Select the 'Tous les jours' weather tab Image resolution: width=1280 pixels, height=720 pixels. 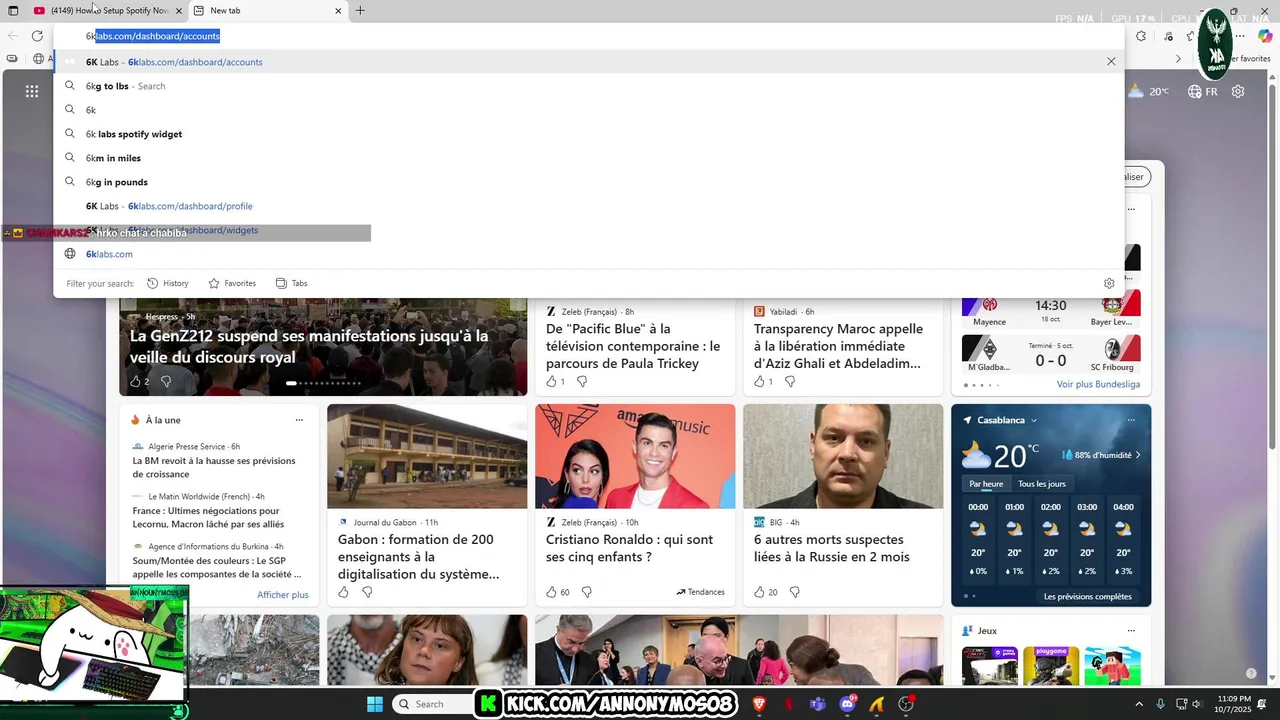(1042, 484)
